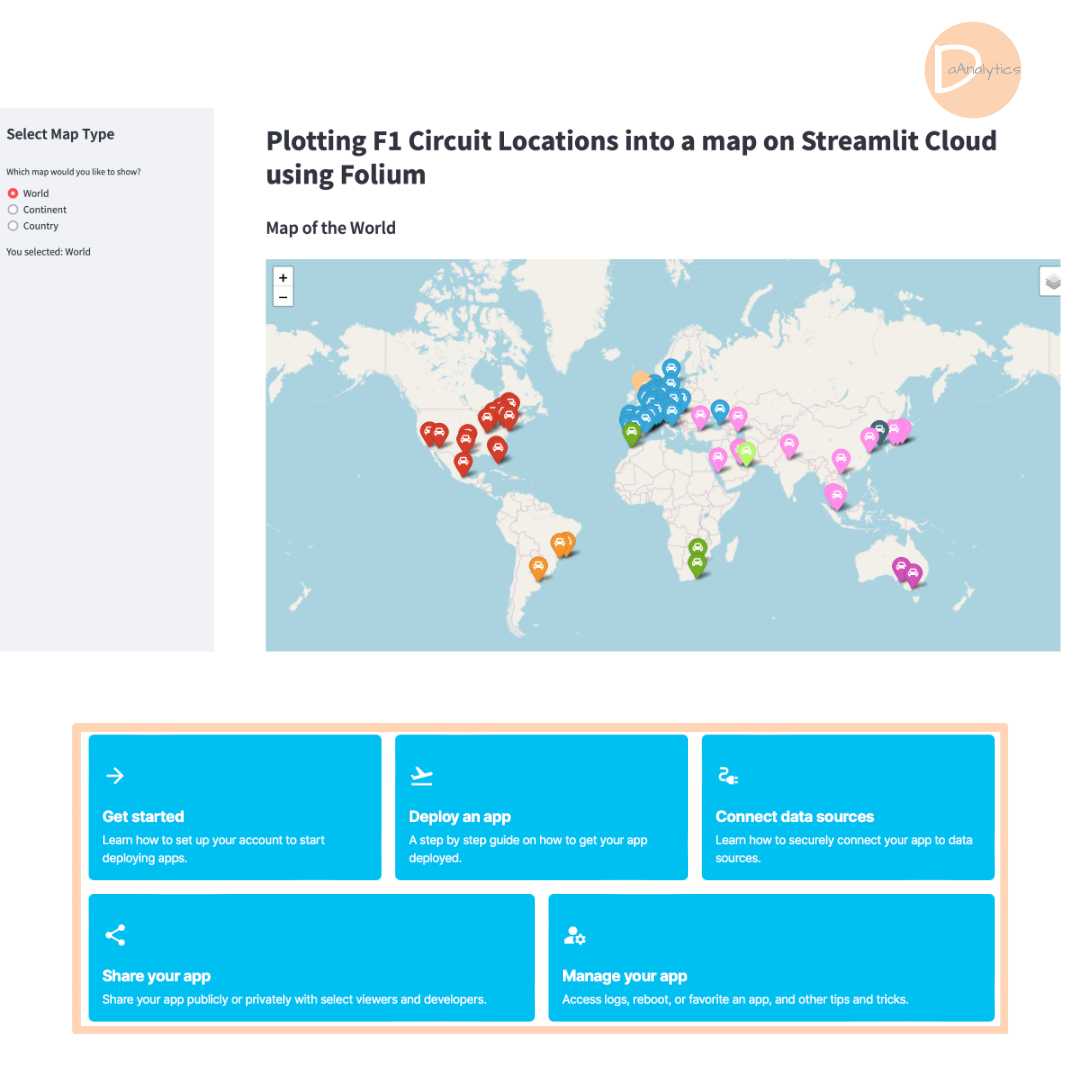This screenshot has height=1080, width=1080.
Task: Select the World radio button
Action: pyautogui.click(x=11, y=193)
